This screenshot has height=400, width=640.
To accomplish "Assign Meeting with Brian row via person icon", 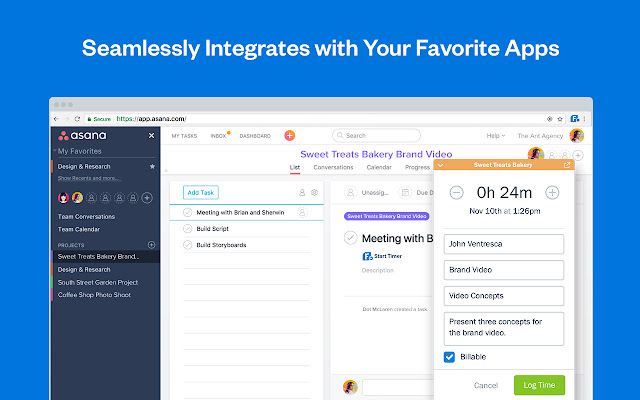I will [x=302, y=212].
